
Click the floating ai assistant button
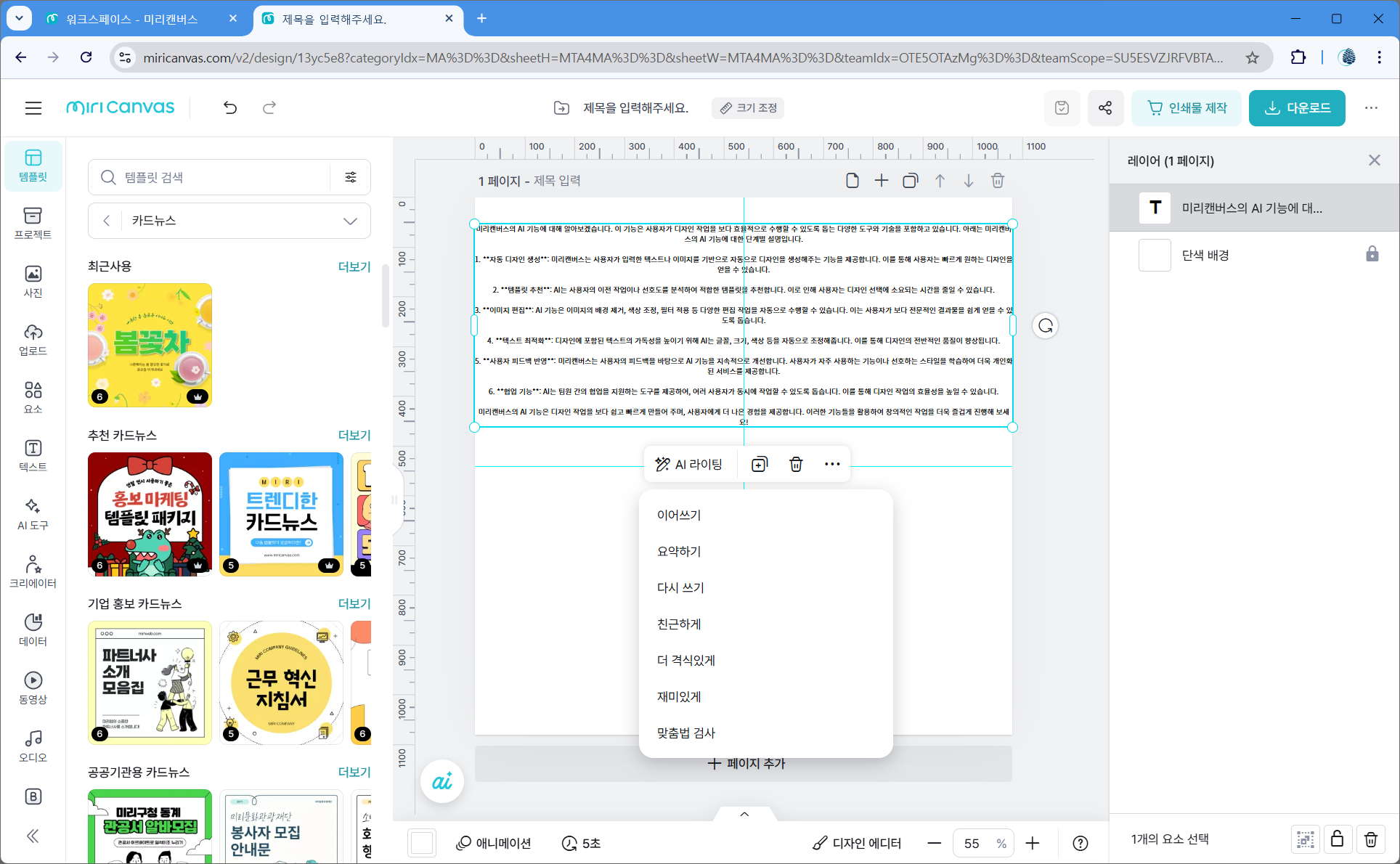pyautogui.click(x=441, y=781)
